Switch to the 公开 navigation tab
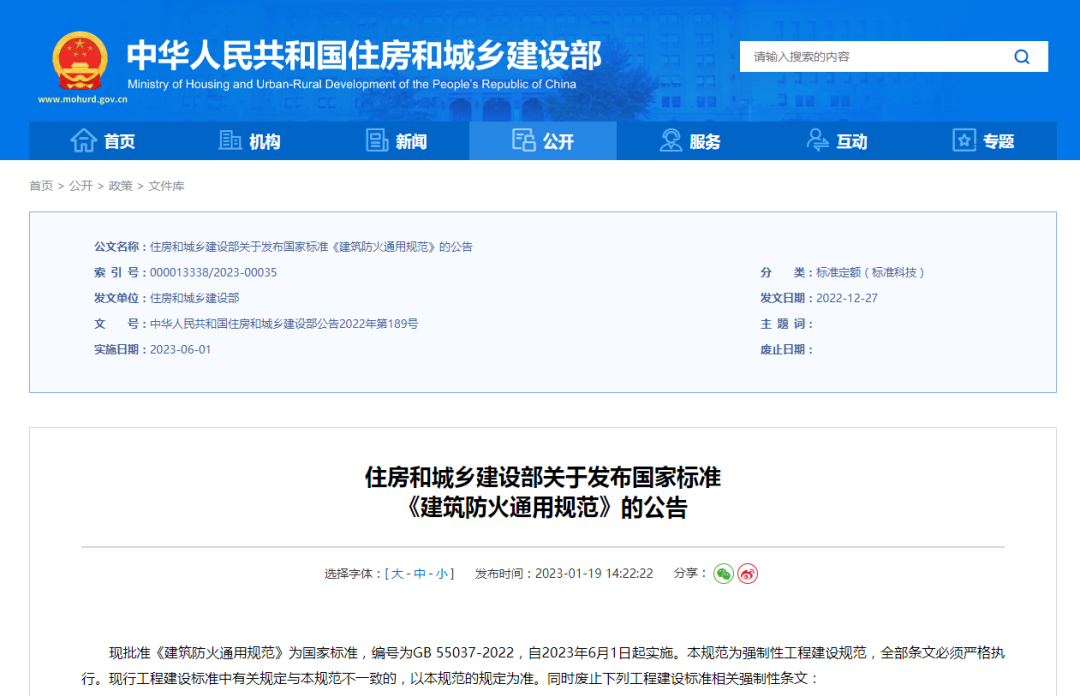Viewport: 1080px width, 696px height. tap(543, 141)
